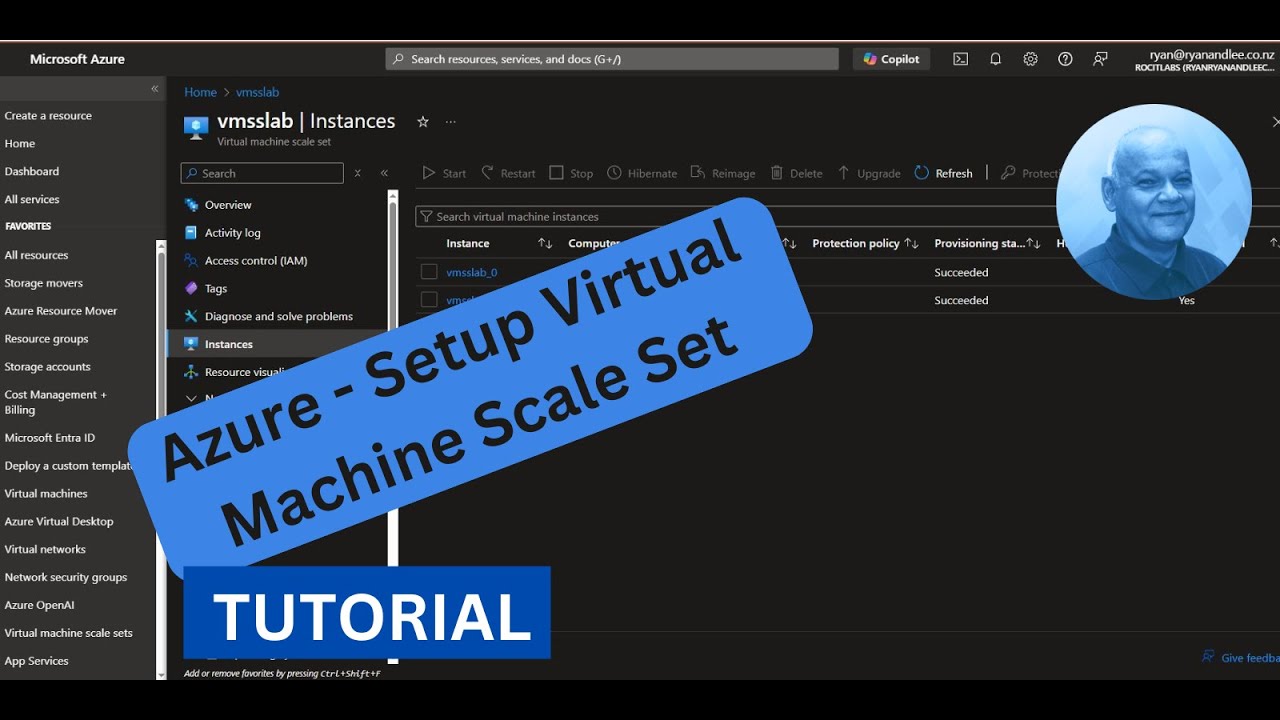
Task: Open Azure Virtual Desktop favorite
Action: pyautogui.click(x=59, y=522)
